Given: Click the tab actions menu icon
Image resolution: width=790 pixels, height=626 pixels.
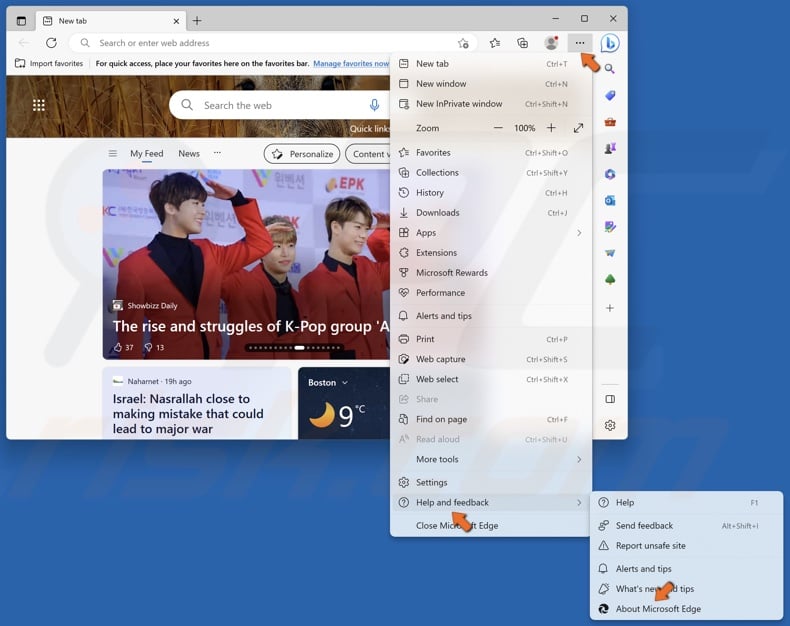Looking at the screenshot, I should click(x=21, y=21).
